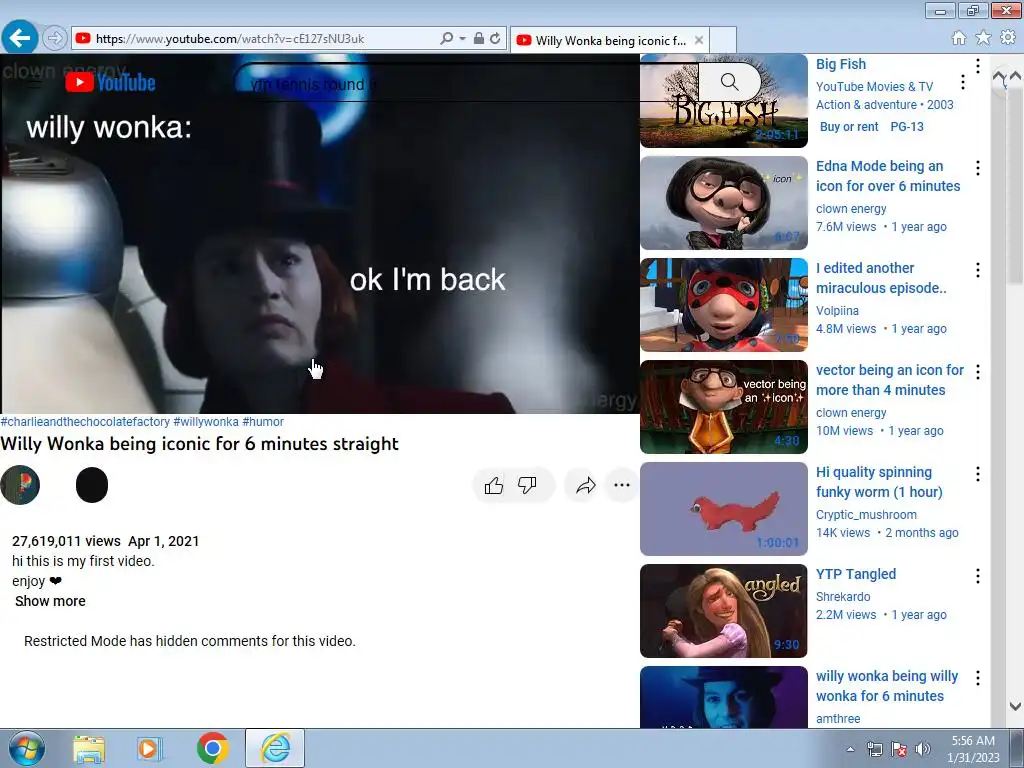Screen dimensions: 1024x768
Task: Show hidden tray icons arrow
Action: pos(850,749)
